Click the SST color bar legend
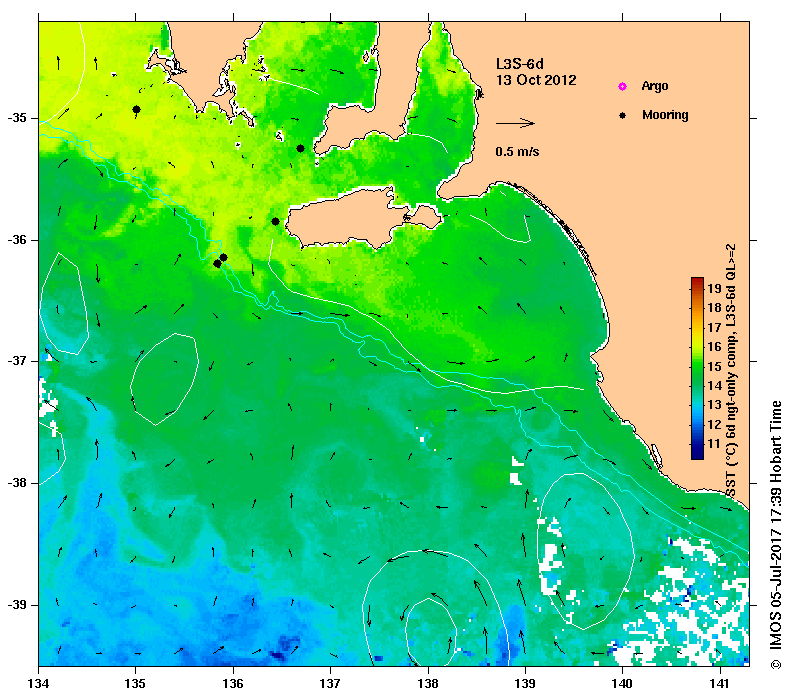This screenshot has height=700, width=791. (x=697, y=368)
